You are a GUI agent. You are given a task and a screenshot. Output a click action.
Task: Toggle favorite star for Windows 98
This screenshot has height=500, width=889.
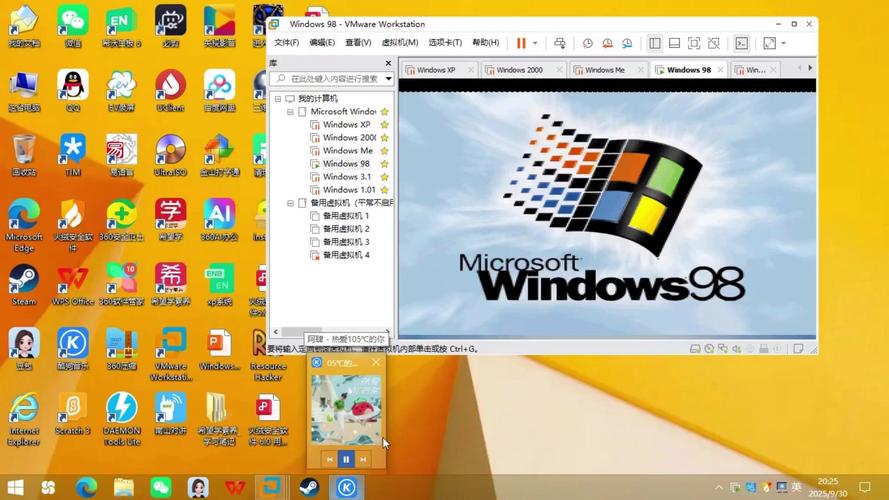point(384,164)
